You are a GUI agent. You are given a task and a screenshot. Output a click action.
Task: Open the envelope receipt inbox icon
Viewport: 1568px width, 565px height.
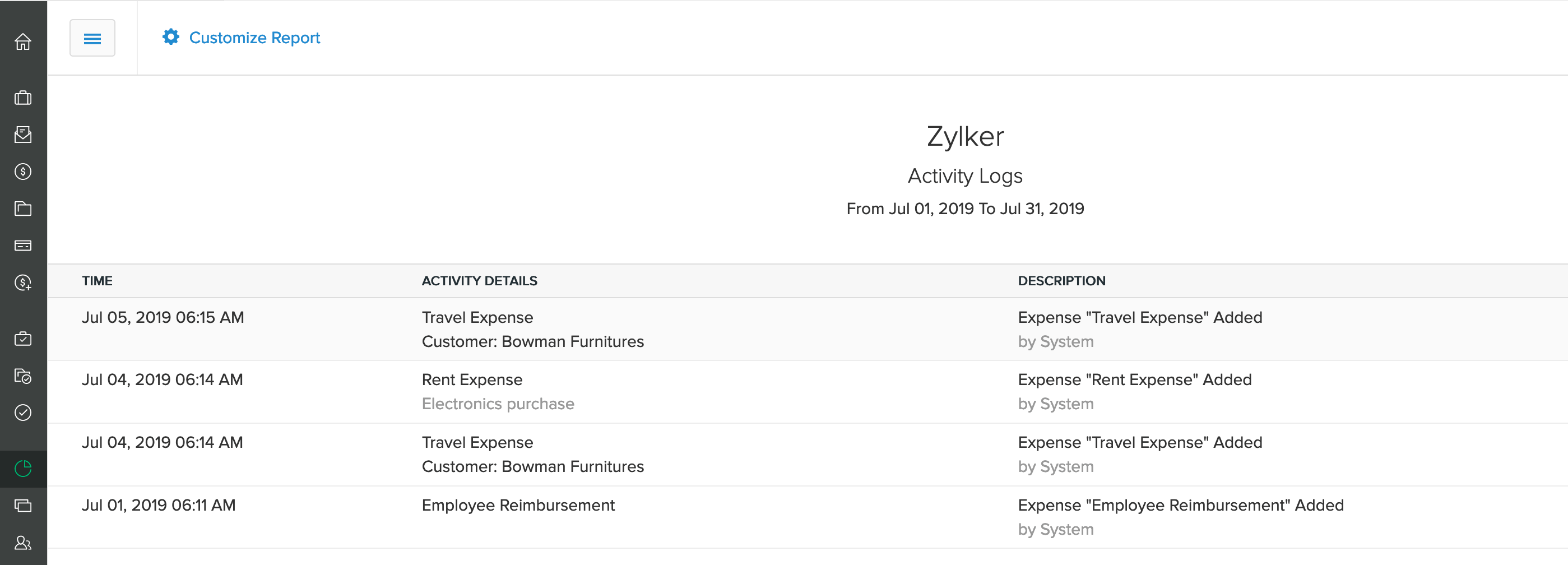coord(23,135)
